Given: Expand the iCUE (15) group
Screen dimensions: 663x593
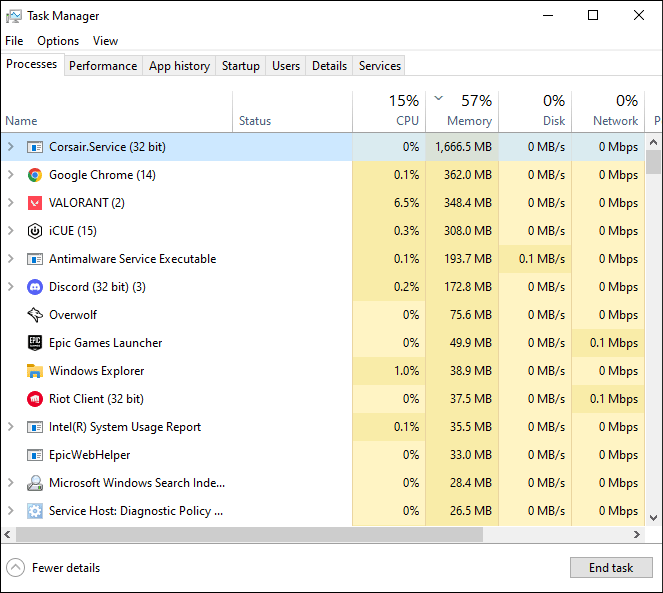Looking at the screenshot, I should click(11, 231).
